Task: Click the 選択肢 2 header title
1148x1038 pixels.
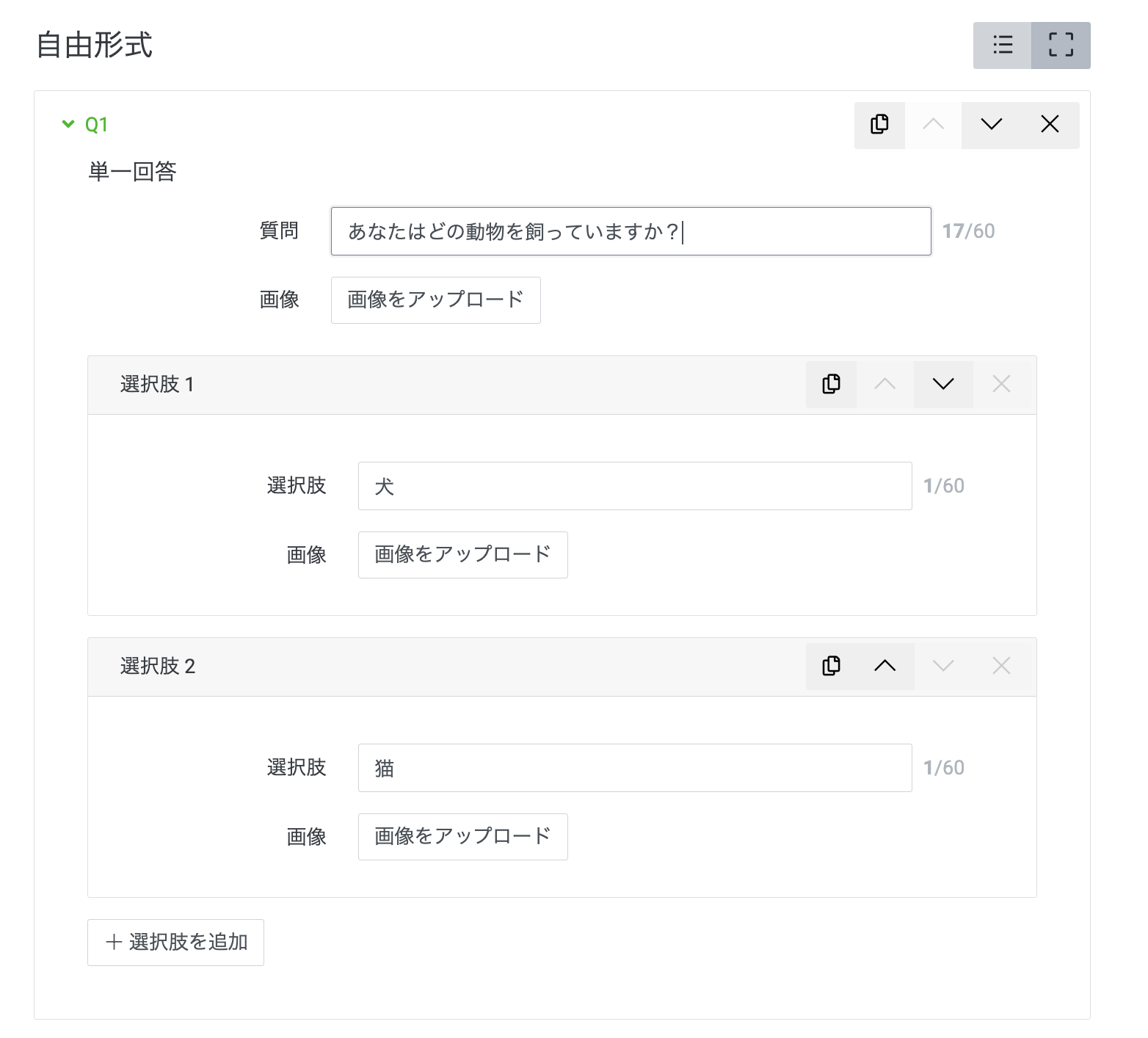Action: [158, 667]
